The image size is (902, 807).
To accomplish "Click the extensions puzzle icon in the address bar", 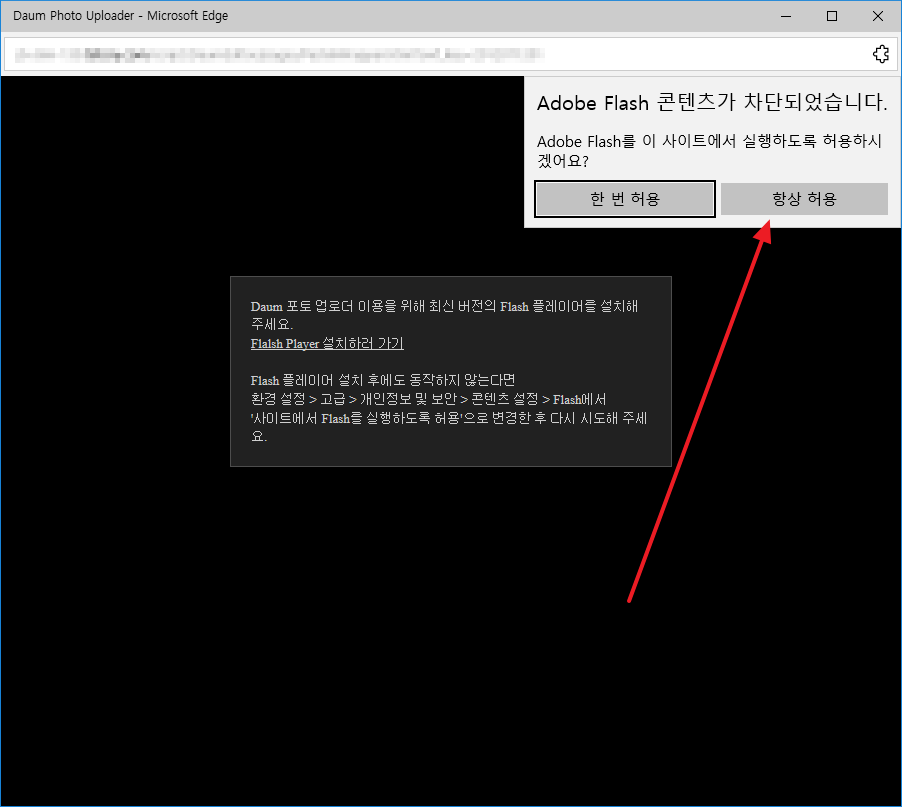I will pos(881,54).
